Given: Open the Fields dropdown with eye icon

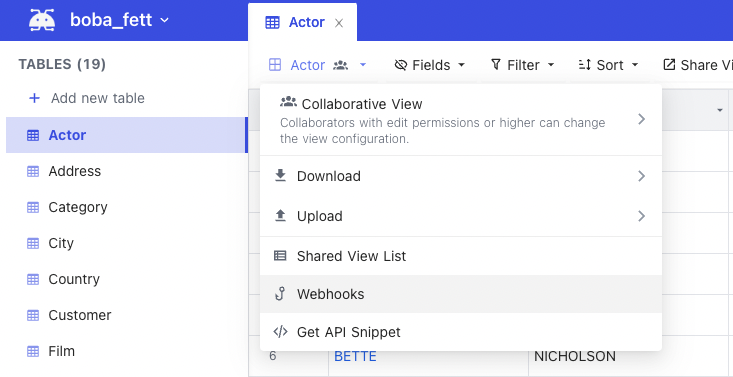Looking at the screenshot, I should (430, 65).
